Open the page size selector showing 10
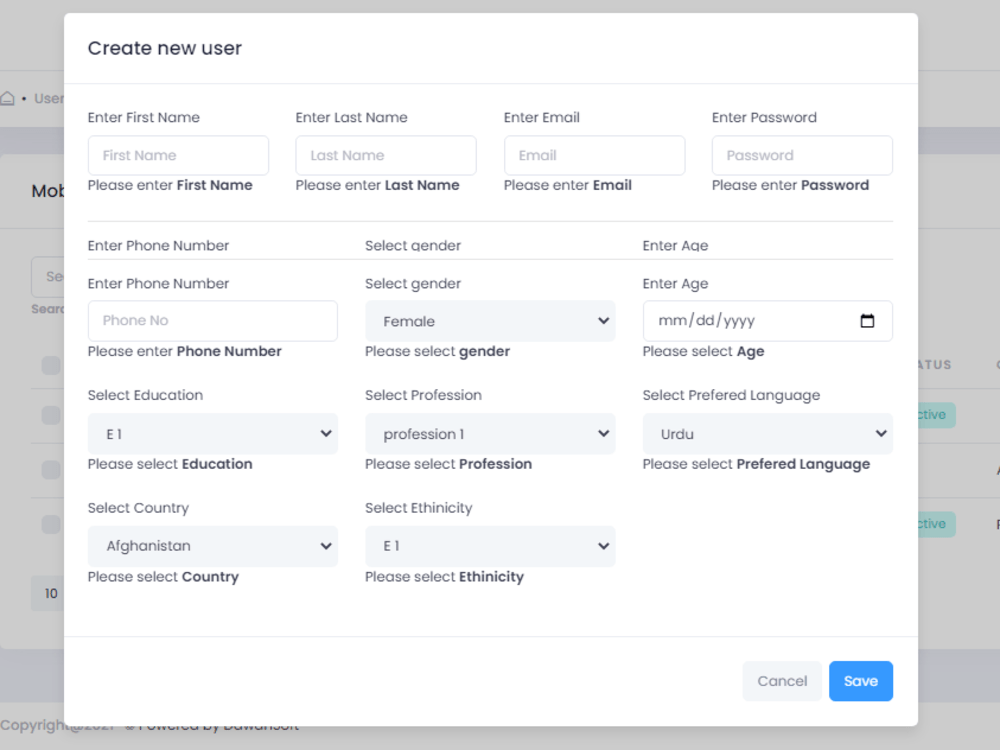This screenshot has height=750, width=1000. (50, 593)
